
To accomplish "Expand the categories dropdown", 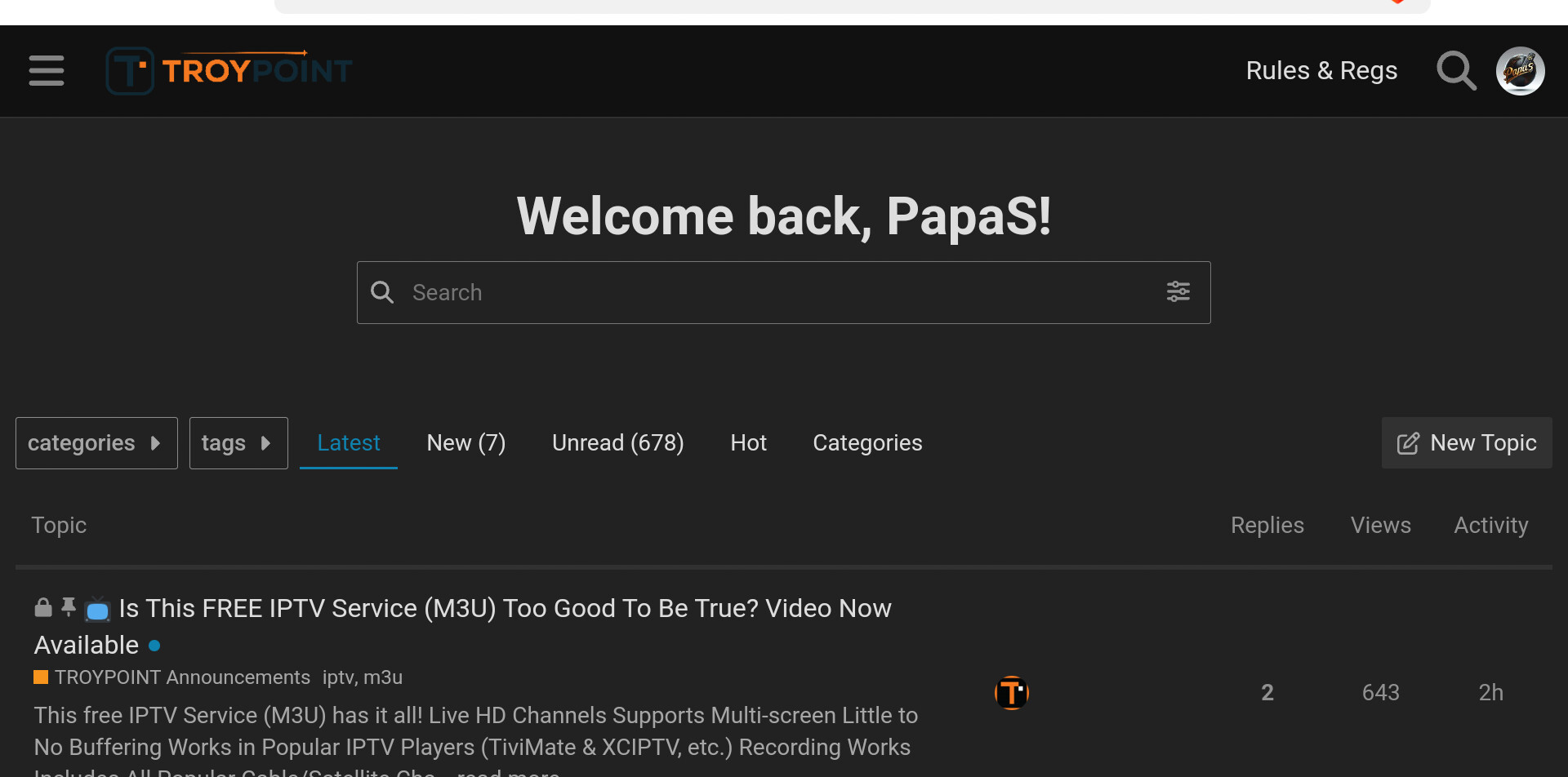I will (x=96, y=443).
